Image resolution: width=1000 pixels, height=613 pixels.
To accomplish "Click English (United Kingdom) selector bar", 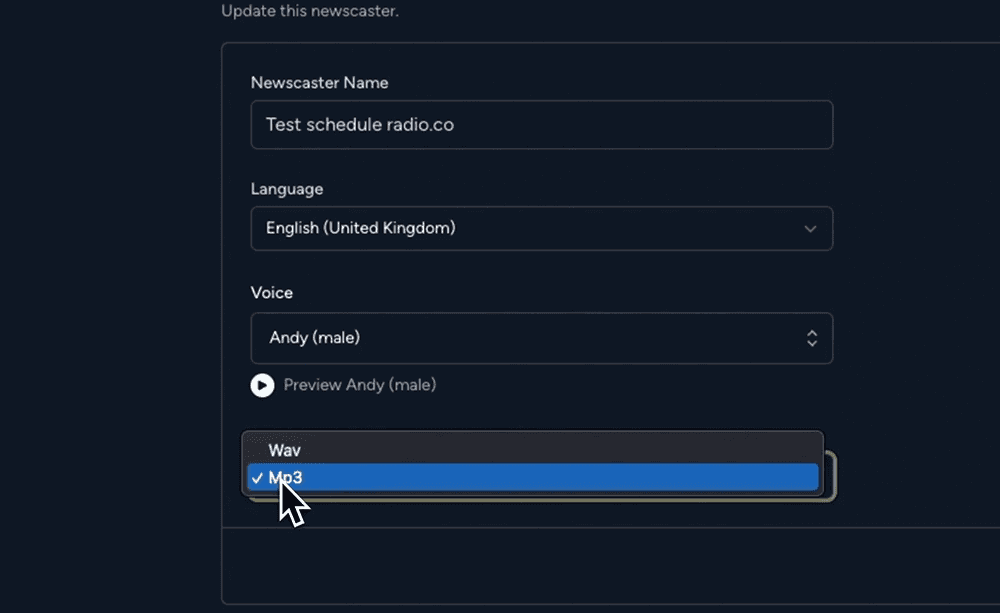I will (541, 228).
